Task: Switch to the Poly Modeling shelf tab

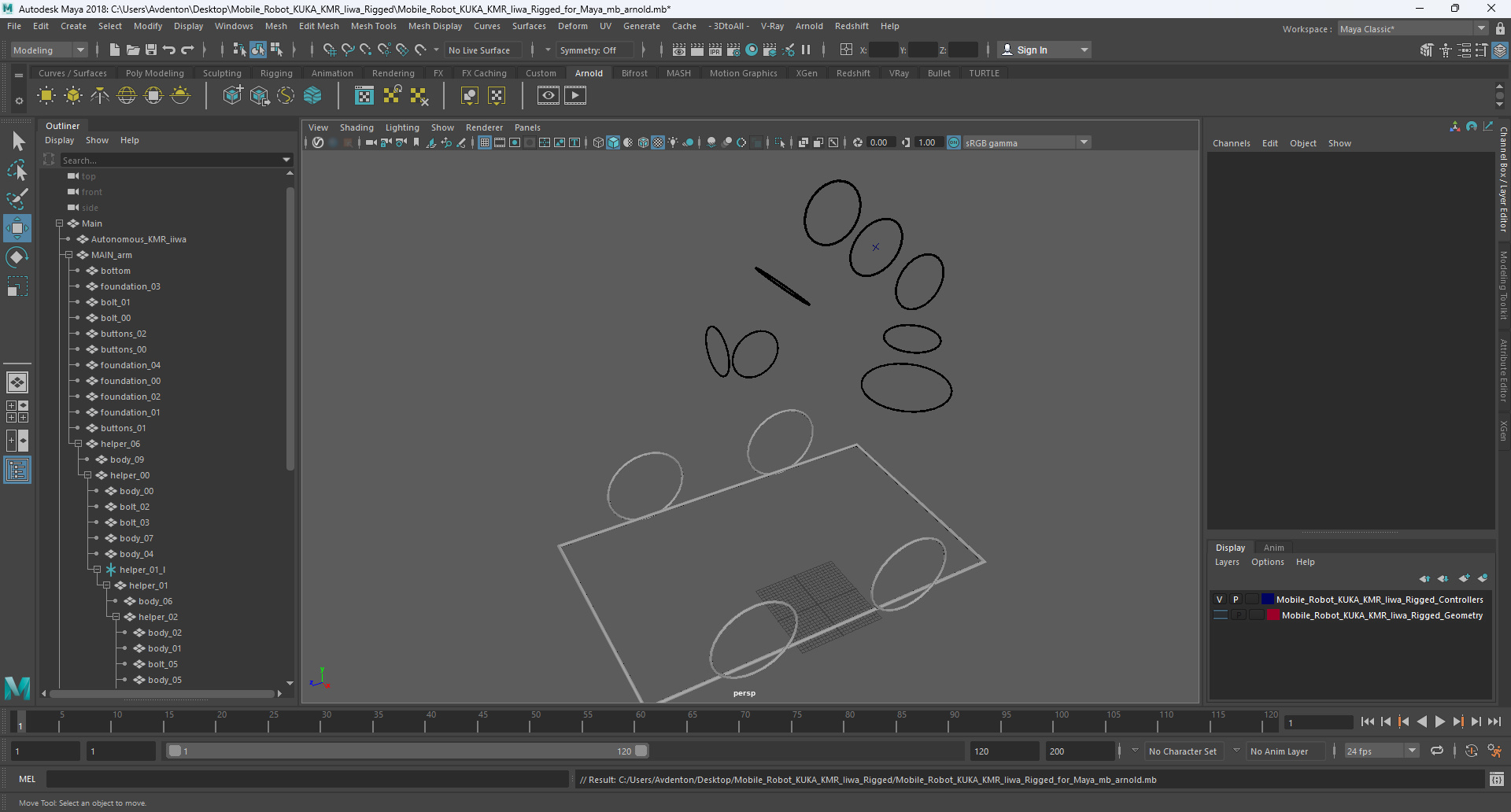Action: point(155,73)
